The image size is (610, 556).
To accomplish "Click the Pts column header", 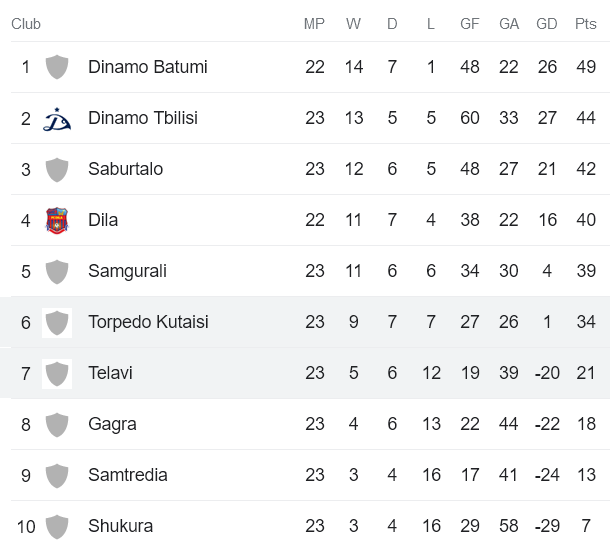I will (x=586, y=24).
